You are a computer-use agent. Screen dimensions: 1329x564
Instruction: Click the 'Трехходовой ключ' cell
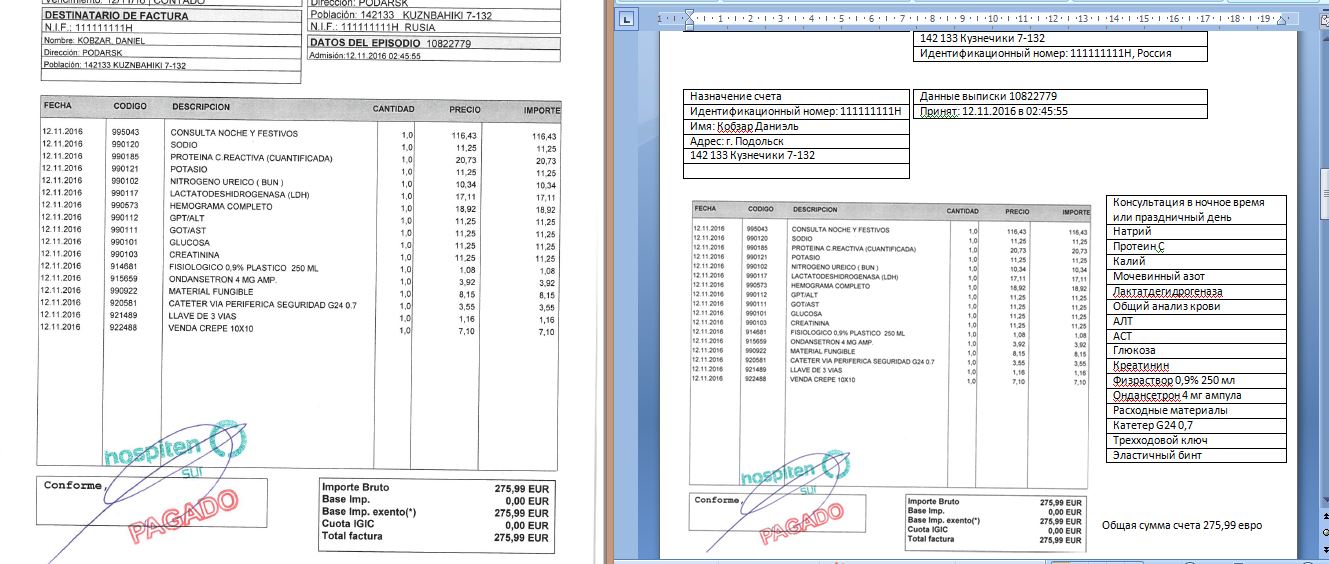1197,440
